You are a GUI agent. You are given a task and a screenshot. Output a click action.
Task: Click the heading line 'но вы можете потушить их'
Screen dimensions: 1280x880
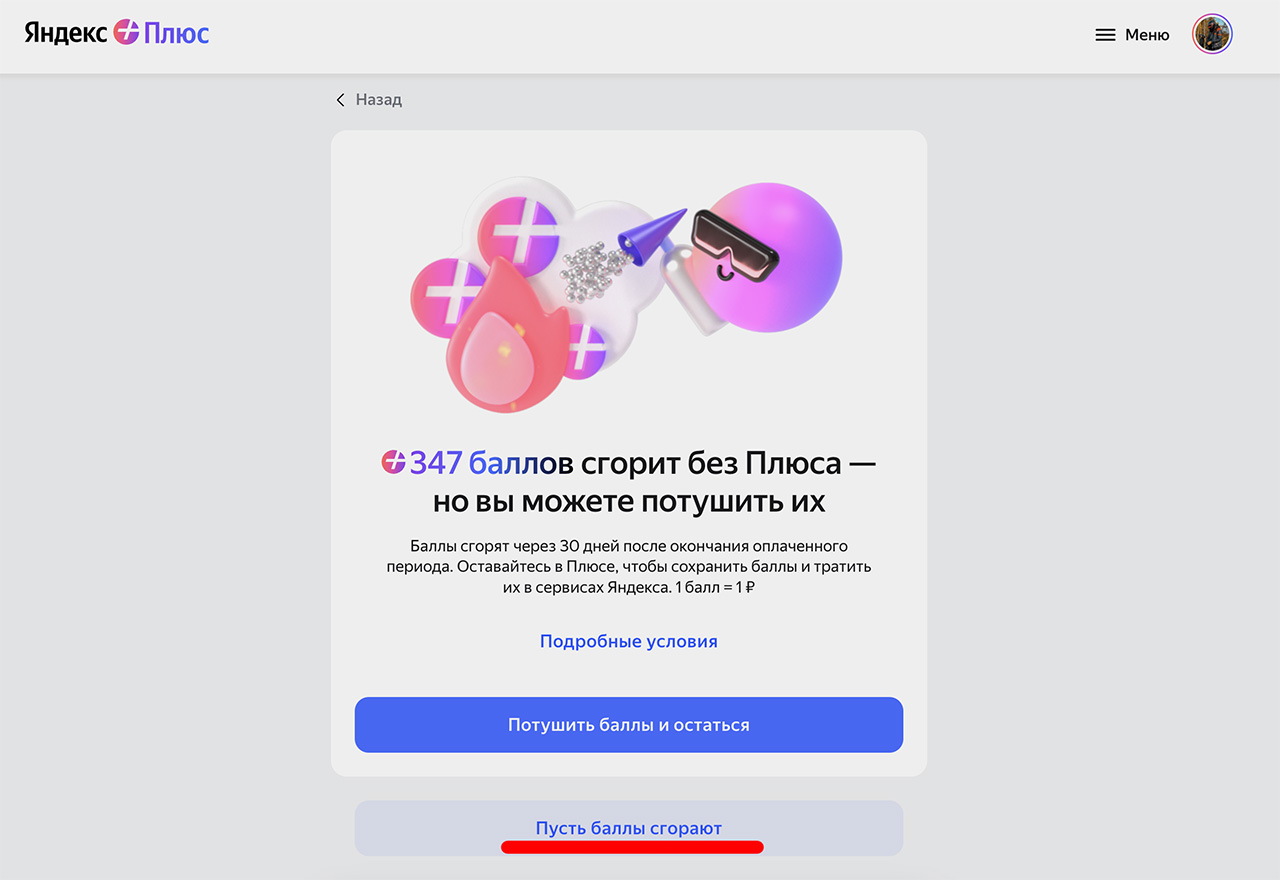click(x=628, y=501)
